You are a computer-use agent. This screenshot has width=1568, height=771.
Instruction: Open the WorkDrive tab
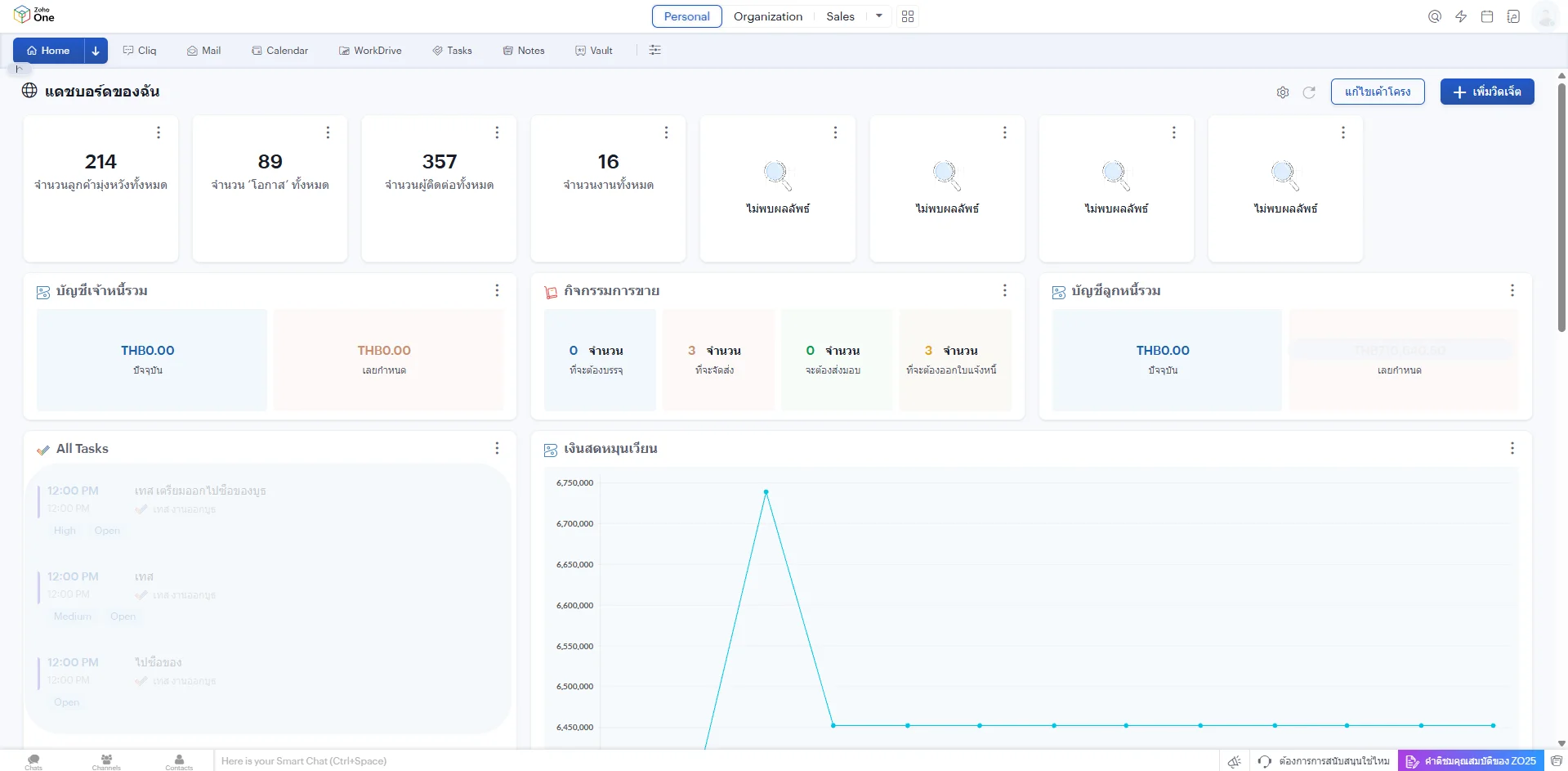tap(370, 51)
